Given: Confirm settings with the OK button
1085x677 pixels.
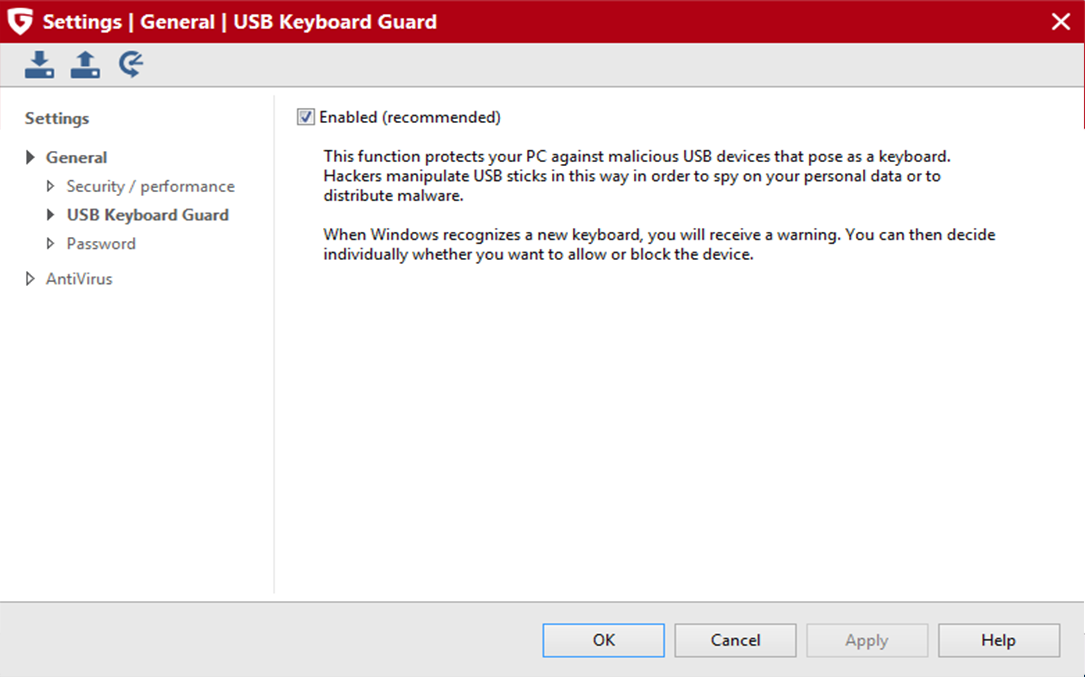Looking at the screenshot, I should pos(603,640).
